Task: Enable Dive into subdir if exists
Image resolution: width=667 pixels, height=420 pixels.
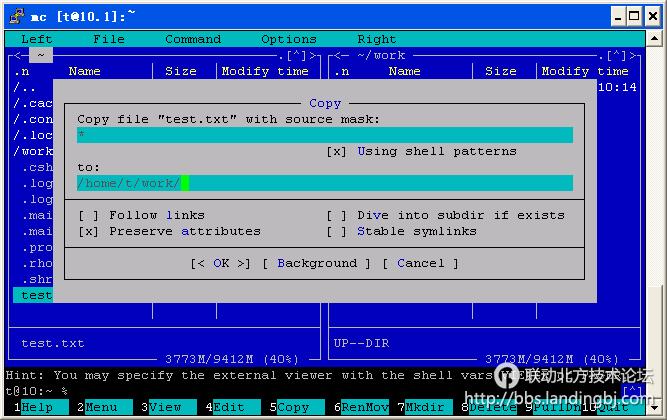Action: pyautogui.click(x=338, y=215)
